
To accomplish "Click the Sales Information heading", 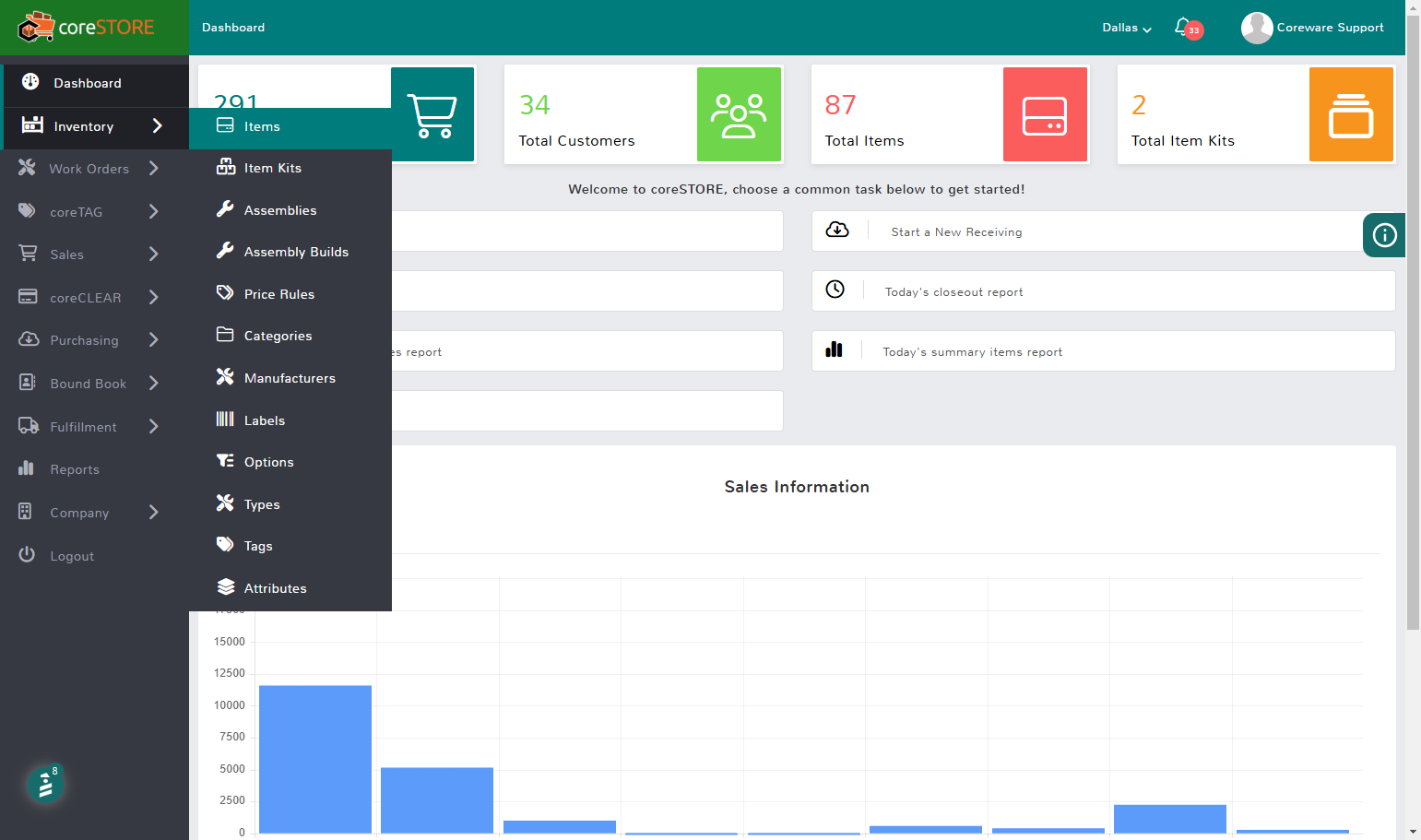I will [797, 487].
